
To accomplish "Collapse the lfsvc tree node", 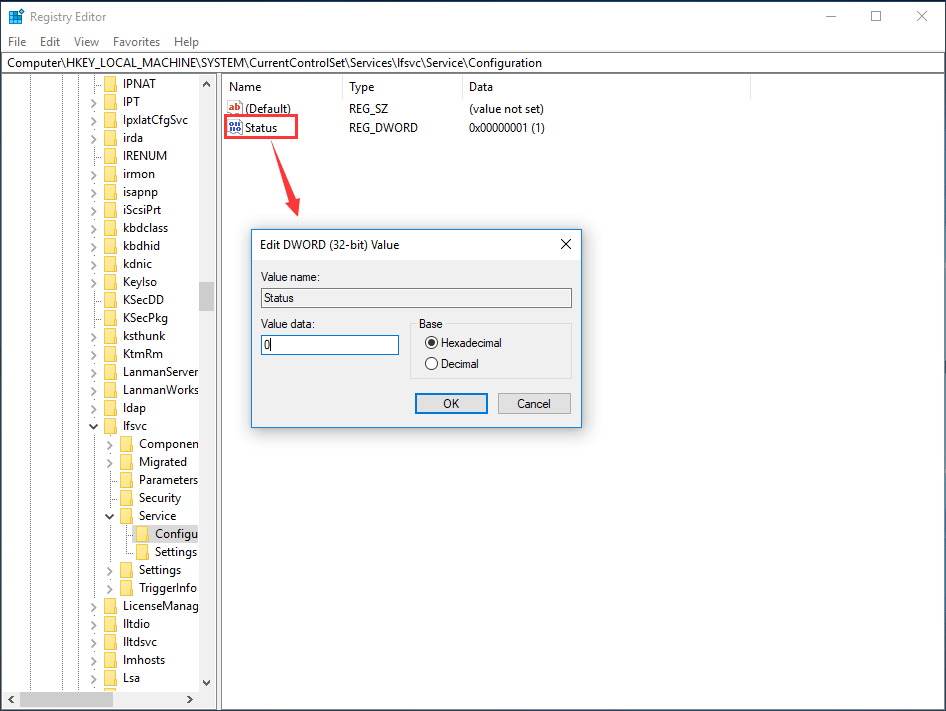I will (x=94, y=426).
